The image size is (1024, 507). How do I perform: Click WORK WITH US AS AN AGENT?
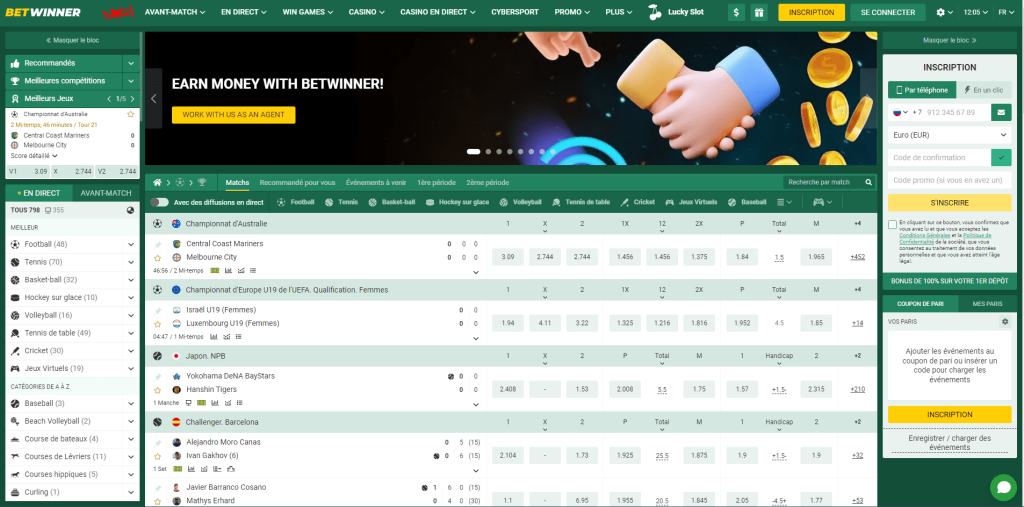233,115
